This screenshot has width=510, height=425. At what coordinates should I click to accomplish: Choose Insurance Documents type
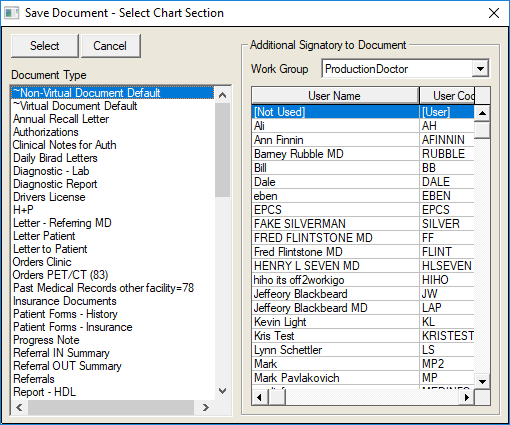[x=113, y=301]
